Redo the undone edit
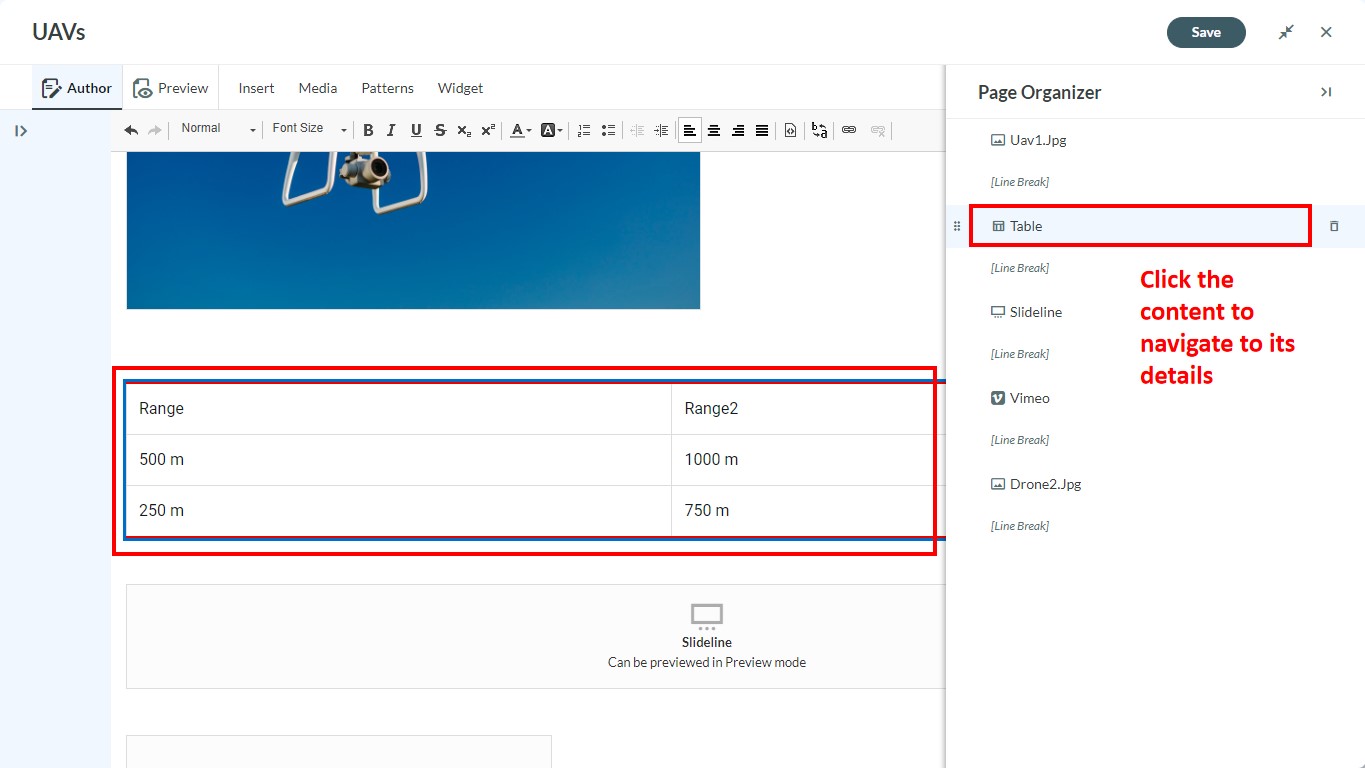Viewport: 1365px width, 768px height. (x=155, y=130)
